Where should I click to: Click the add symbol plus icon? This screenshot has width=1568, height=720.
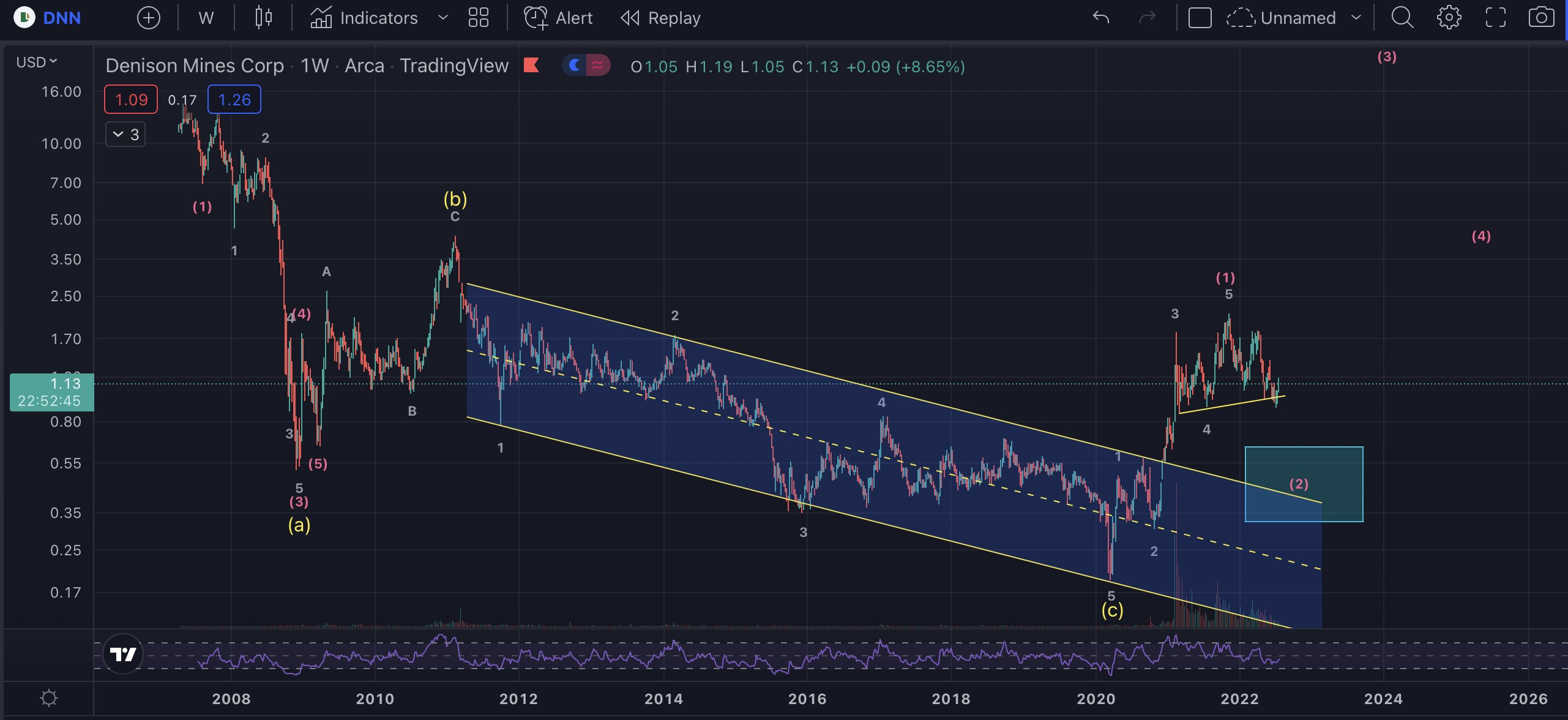148,18
